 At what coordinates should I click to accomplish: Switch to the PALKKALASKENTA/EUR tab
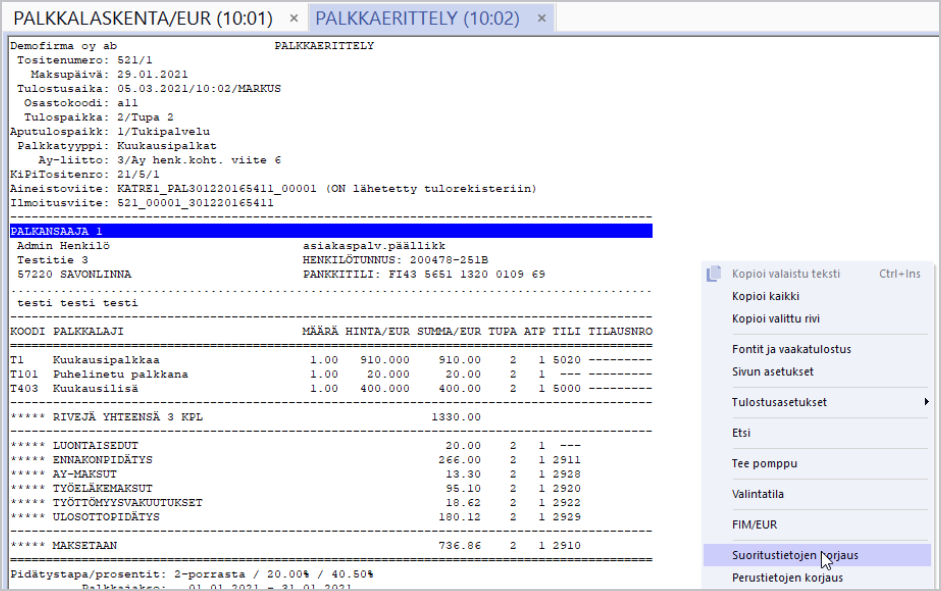point(142,18)
